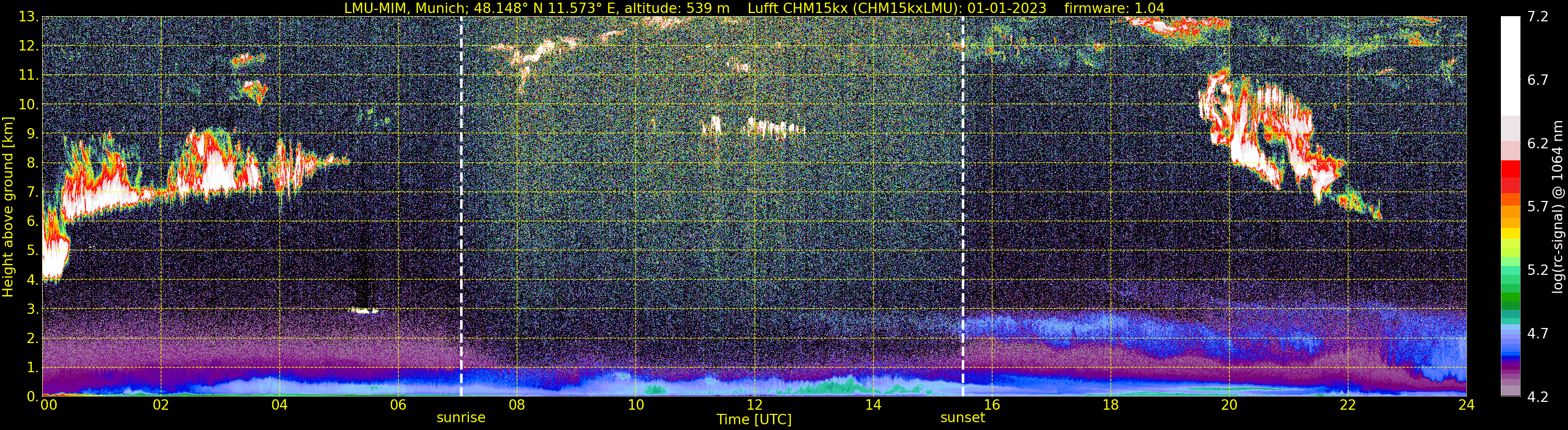Click the '5.7' colorbar tick label
Image resolution: width=1568 pixels, height=430 pixels.
pos(1538,207)
